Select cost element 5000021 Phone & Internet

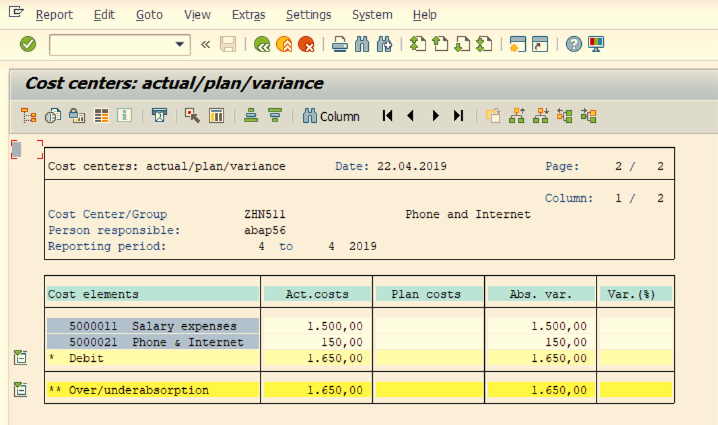coord(152,342)
